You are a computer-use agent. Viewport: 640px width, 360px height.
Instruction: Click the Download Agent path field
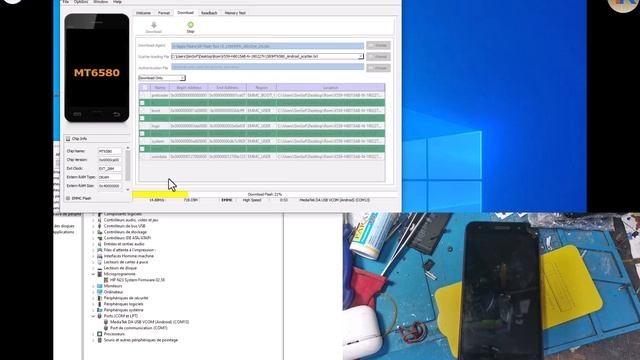267,46
